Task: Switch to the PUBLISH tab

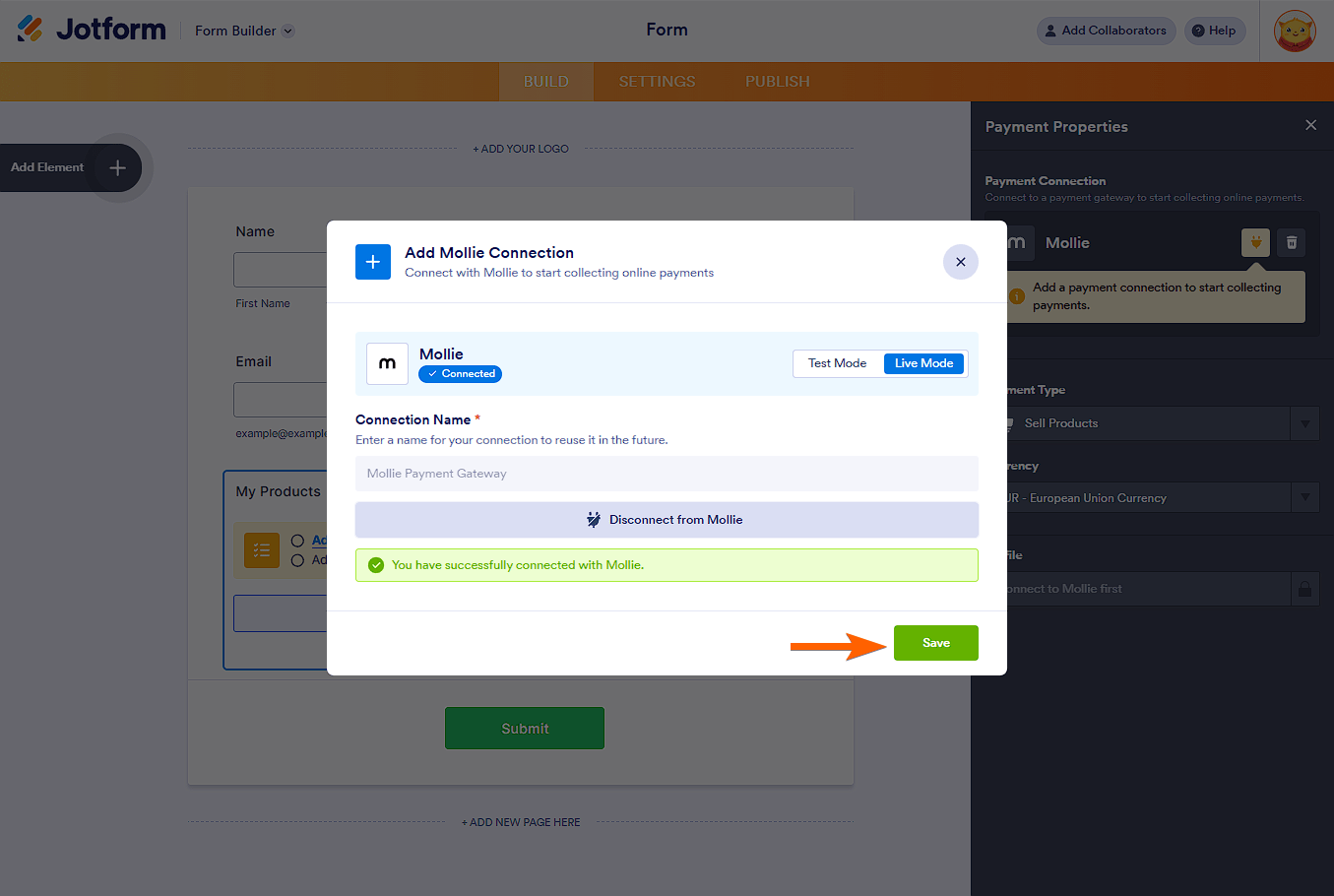Action: pyautogui.click(x=778, y=82)
